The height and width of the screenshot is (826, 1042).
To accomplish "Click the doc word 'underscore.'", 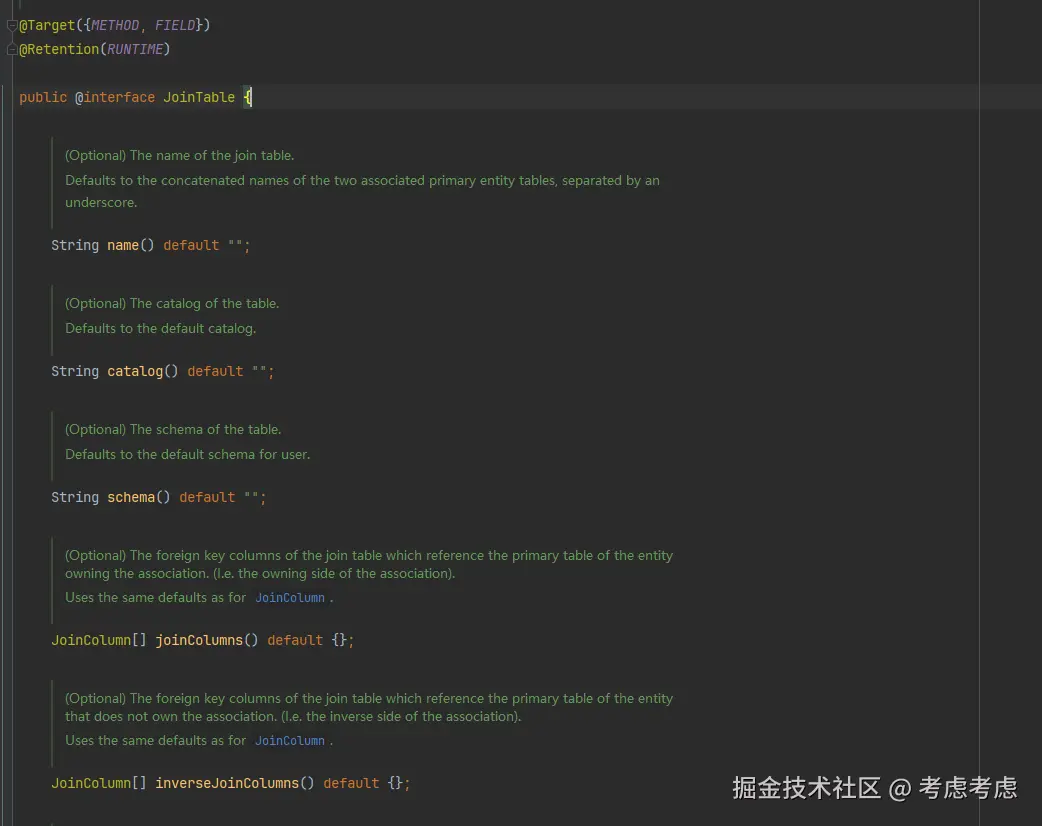I will pos(101,202).
